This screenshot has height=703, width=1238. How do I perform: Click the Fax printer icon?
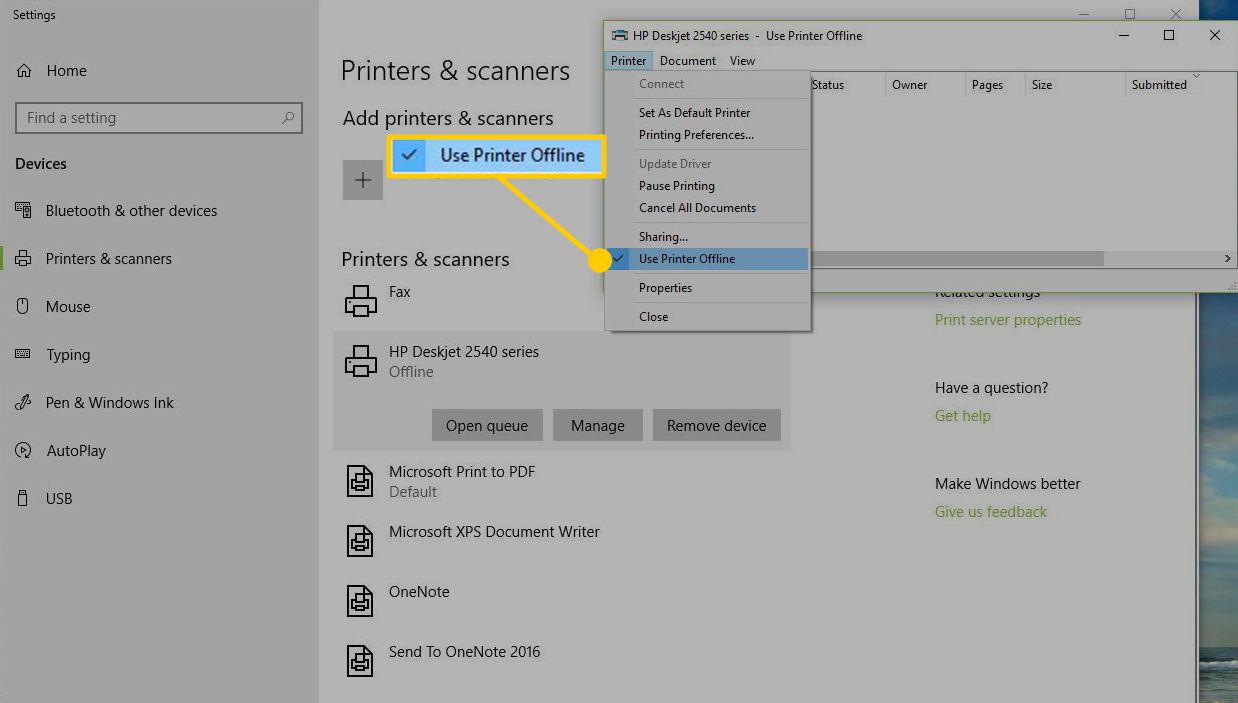(361, 301)
